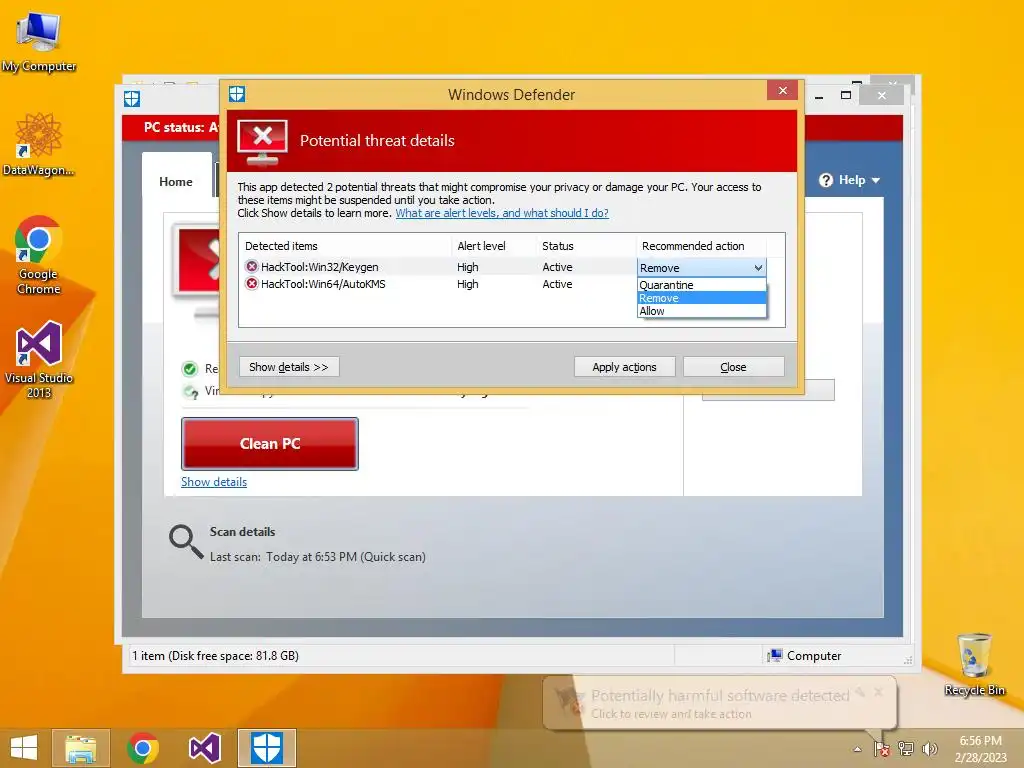The width and height of the screenshot is (1024, 768).
Task: Click the Alert level column header
Action: pos(494,246)
